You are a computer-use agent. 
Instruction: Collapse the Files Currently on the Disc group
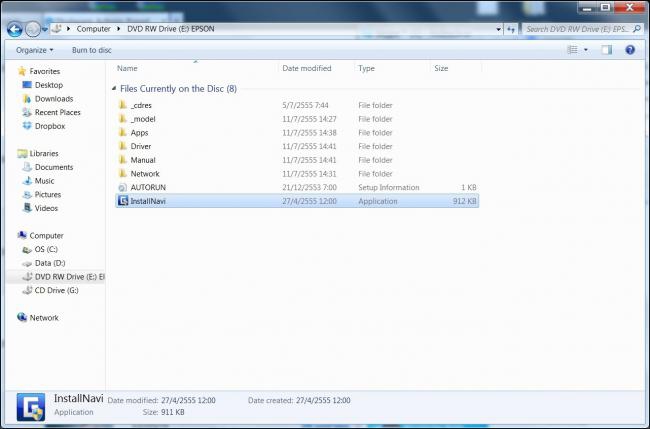pyautogui.click(x=114, y=88)
